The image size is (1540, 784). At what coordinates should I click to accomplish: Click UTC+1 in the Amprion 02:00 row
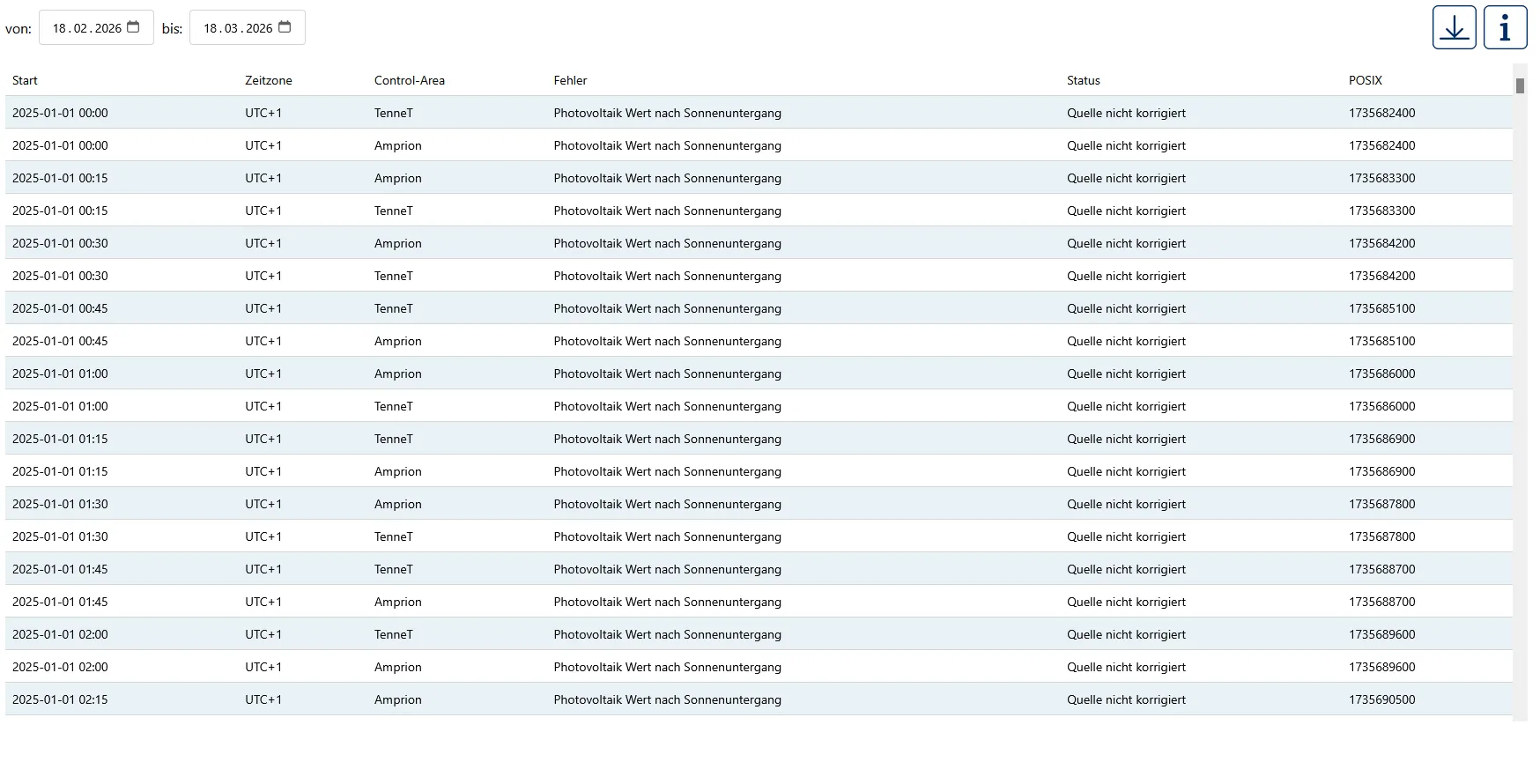263,667
